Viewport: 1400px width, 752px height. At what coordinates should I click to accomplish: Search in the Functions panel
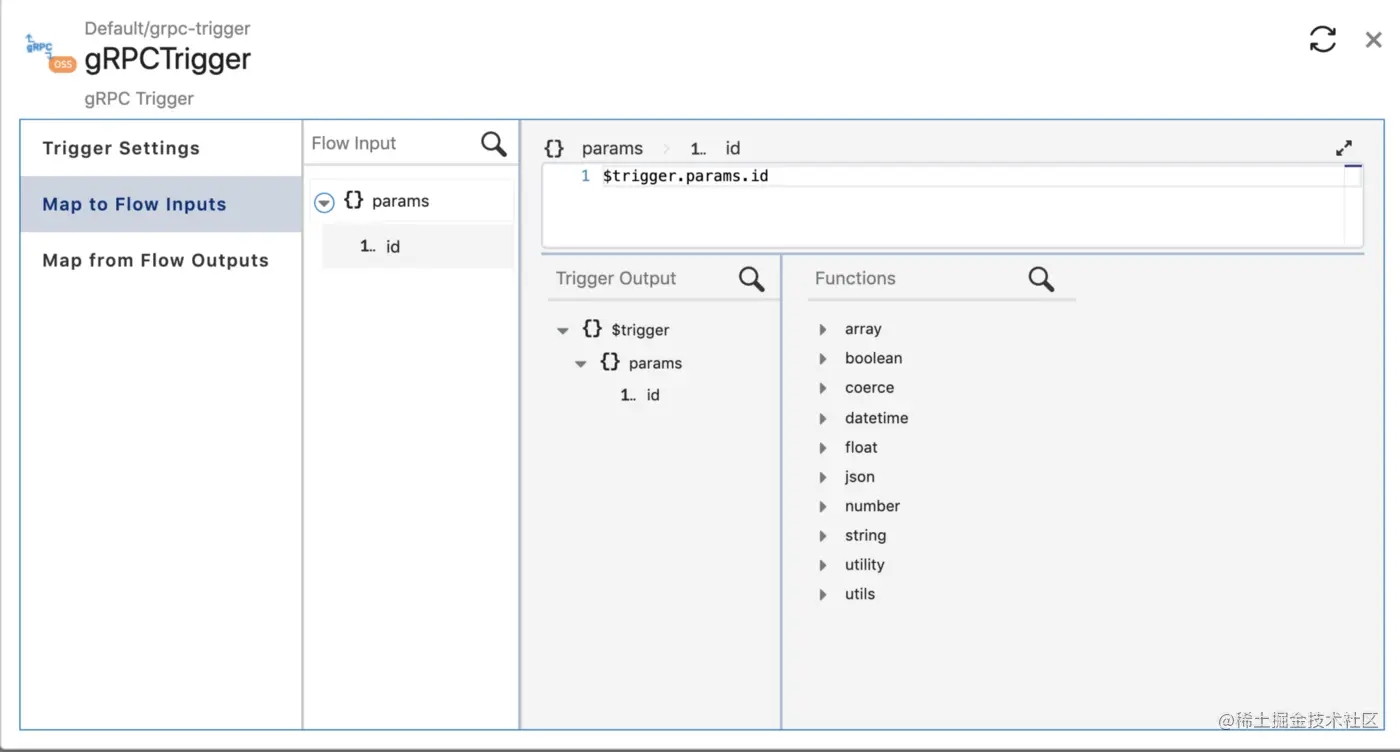(x=1041, y=279)
